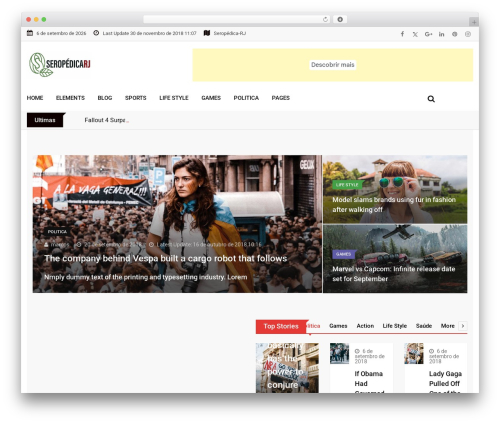Open the POLITICA navigation menu

point(246,98)
